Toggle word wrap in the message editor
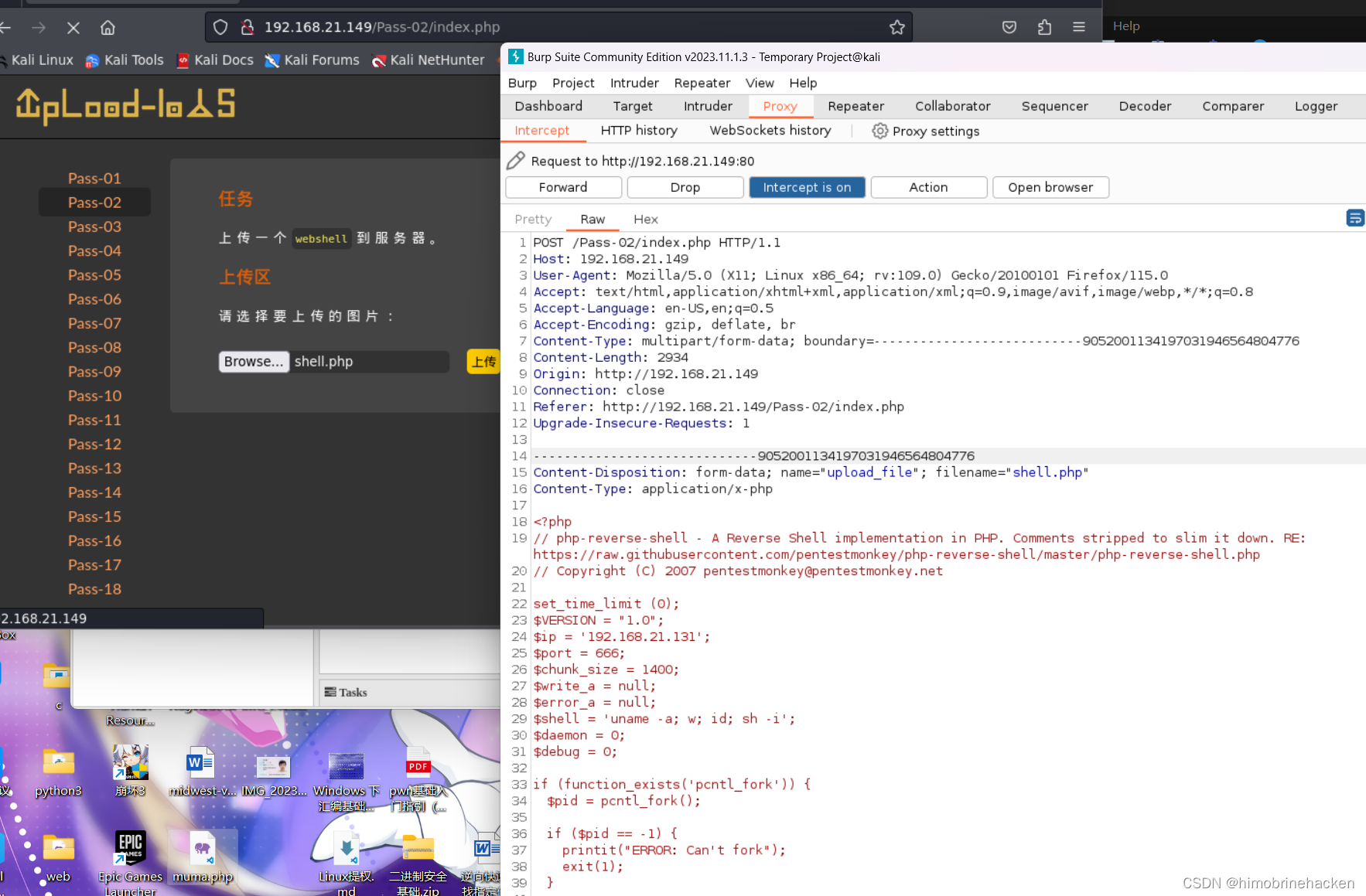Image resolution: width=1366 pixels, height=896 pixels. tap(1354, 218)
